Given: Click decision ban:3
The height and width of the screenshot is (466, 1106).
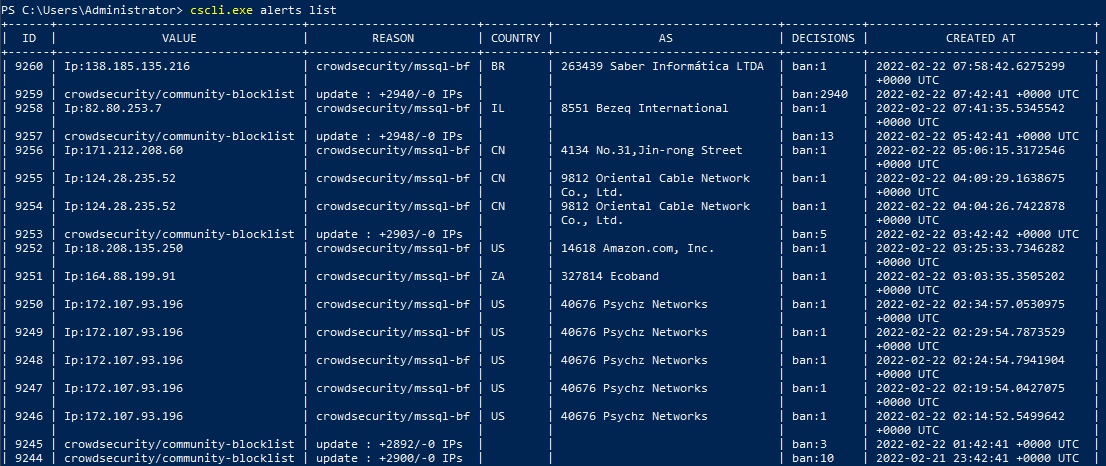Looking at the screenshot, I should pos(809,444).
